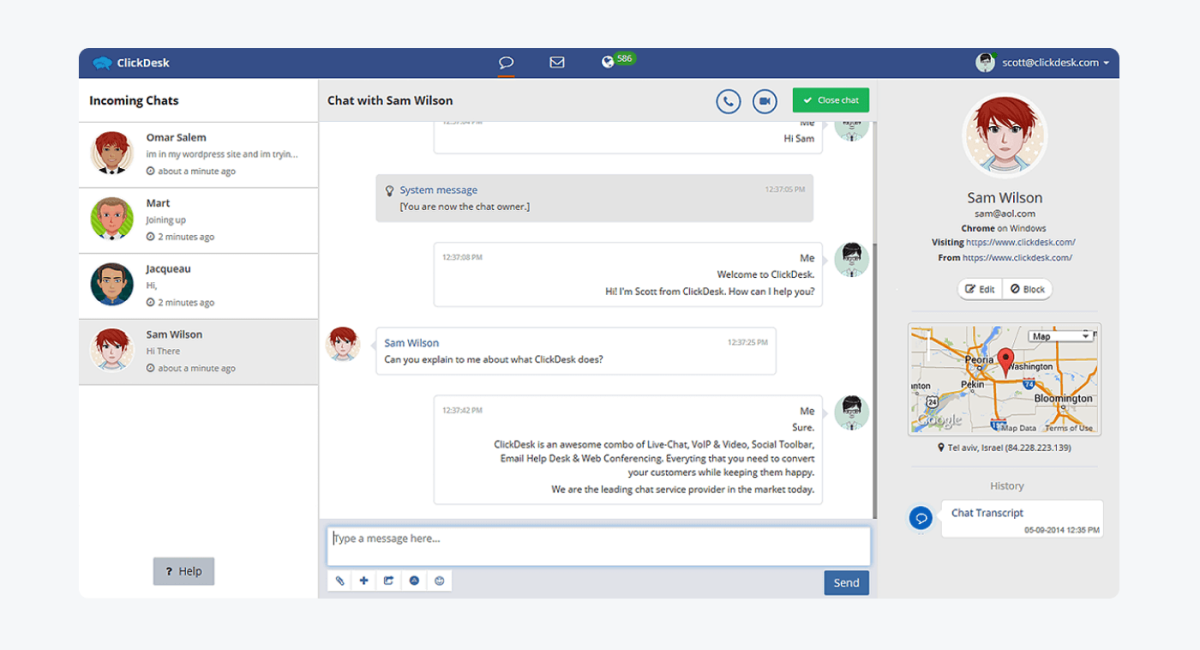Select Omar Salem's chat from Incoming Chats
The width and height of the screenshot is (1200, 650).
[197, 153]
